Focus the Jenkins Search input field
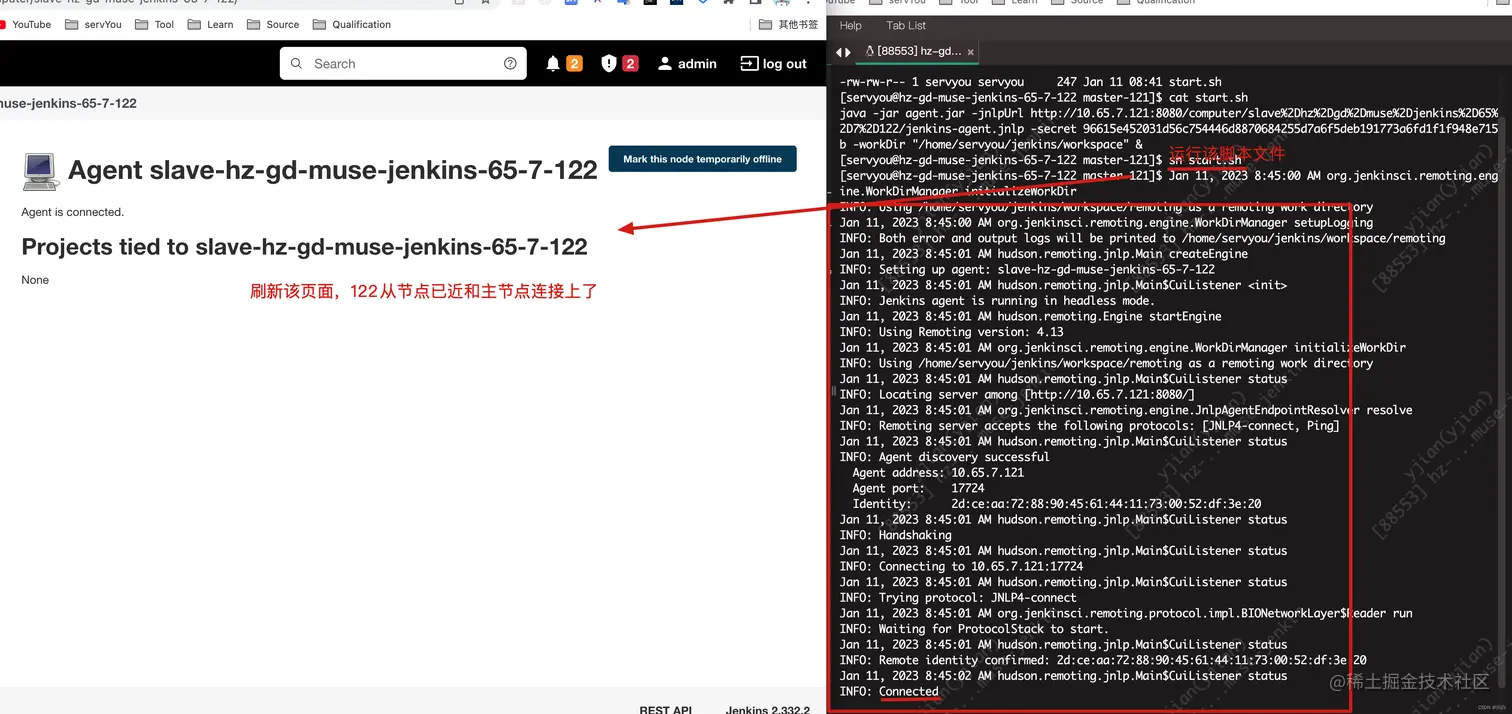1512x714 pixels. (x=405, y=64)
